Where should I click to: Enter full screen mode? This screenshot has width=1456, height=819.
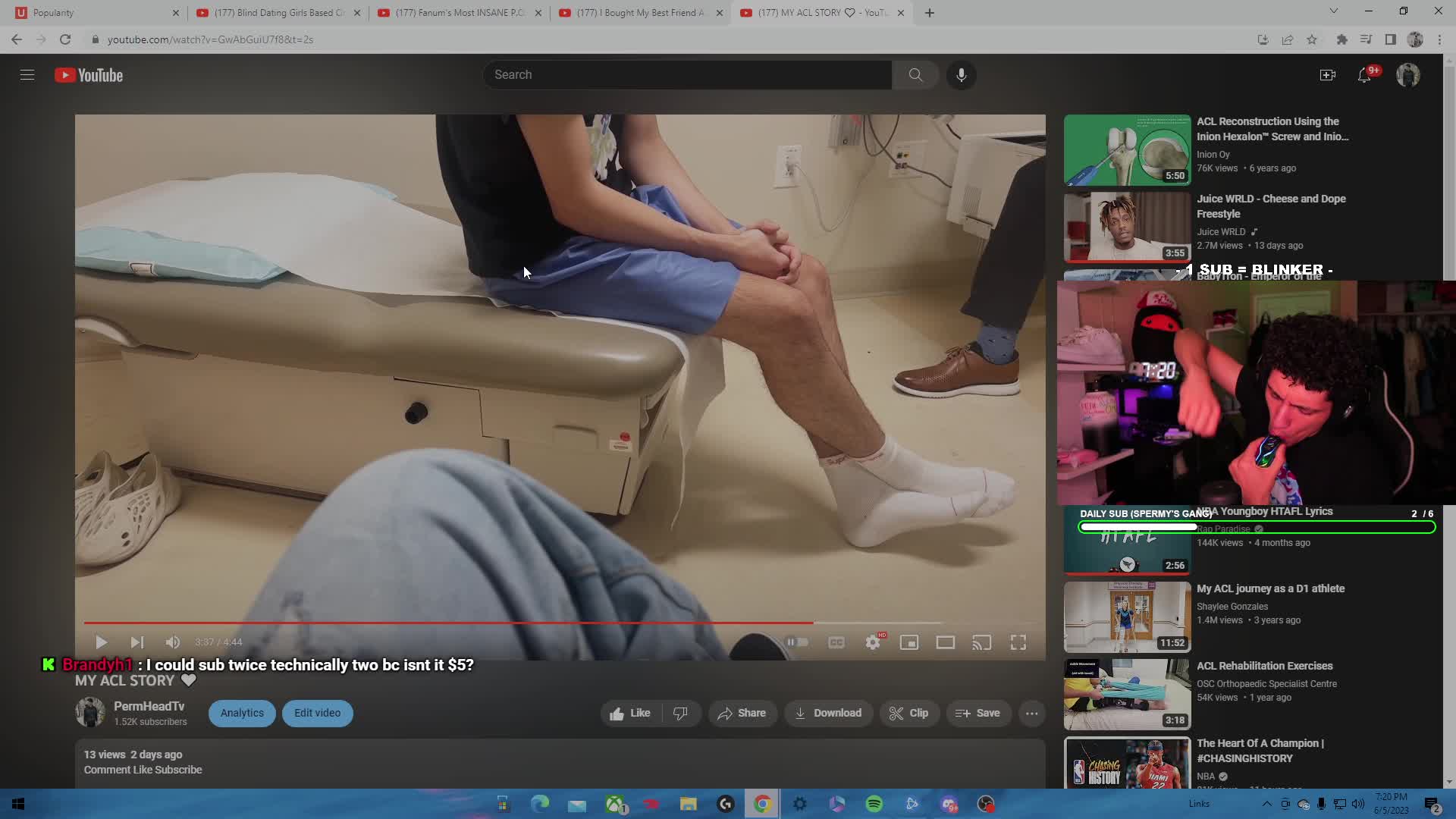[1018, 642]
